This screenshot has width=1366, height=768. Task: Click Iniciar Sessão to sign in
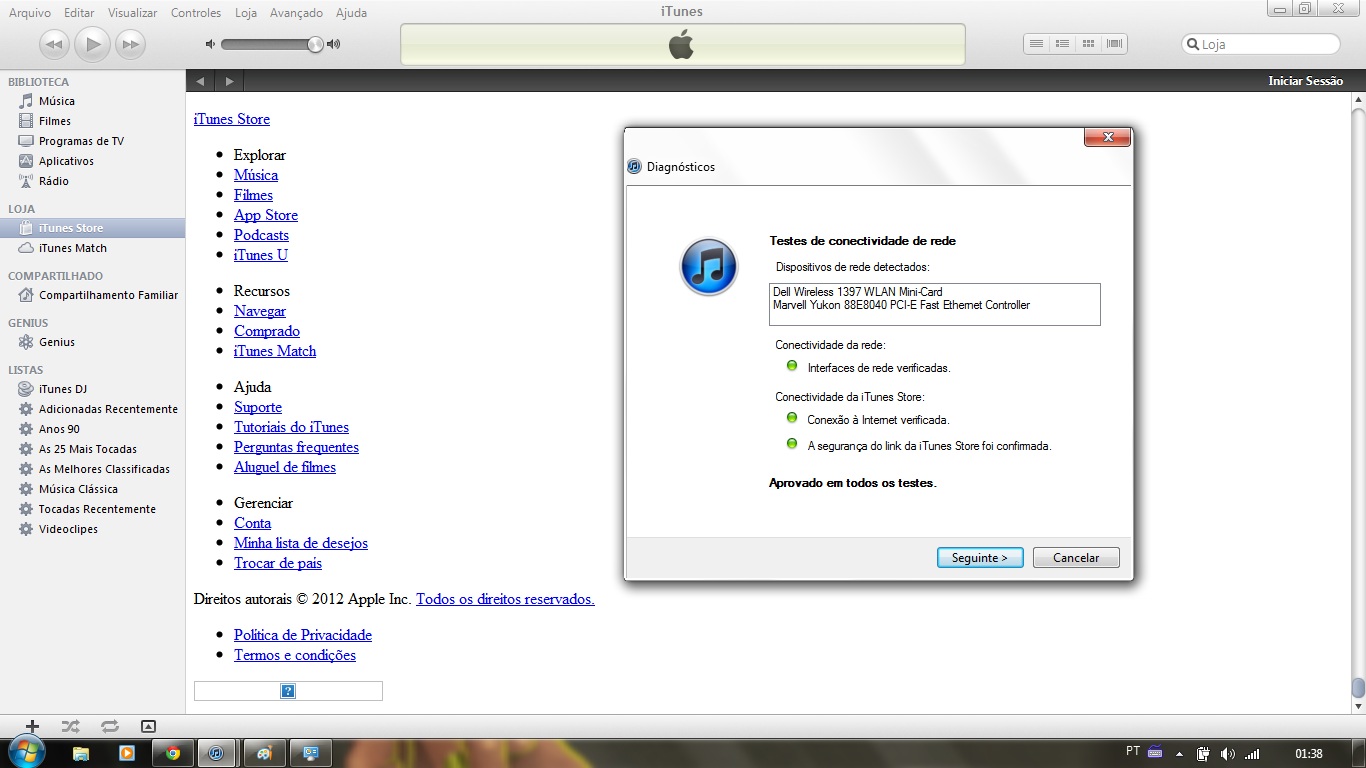point(1305,81)
